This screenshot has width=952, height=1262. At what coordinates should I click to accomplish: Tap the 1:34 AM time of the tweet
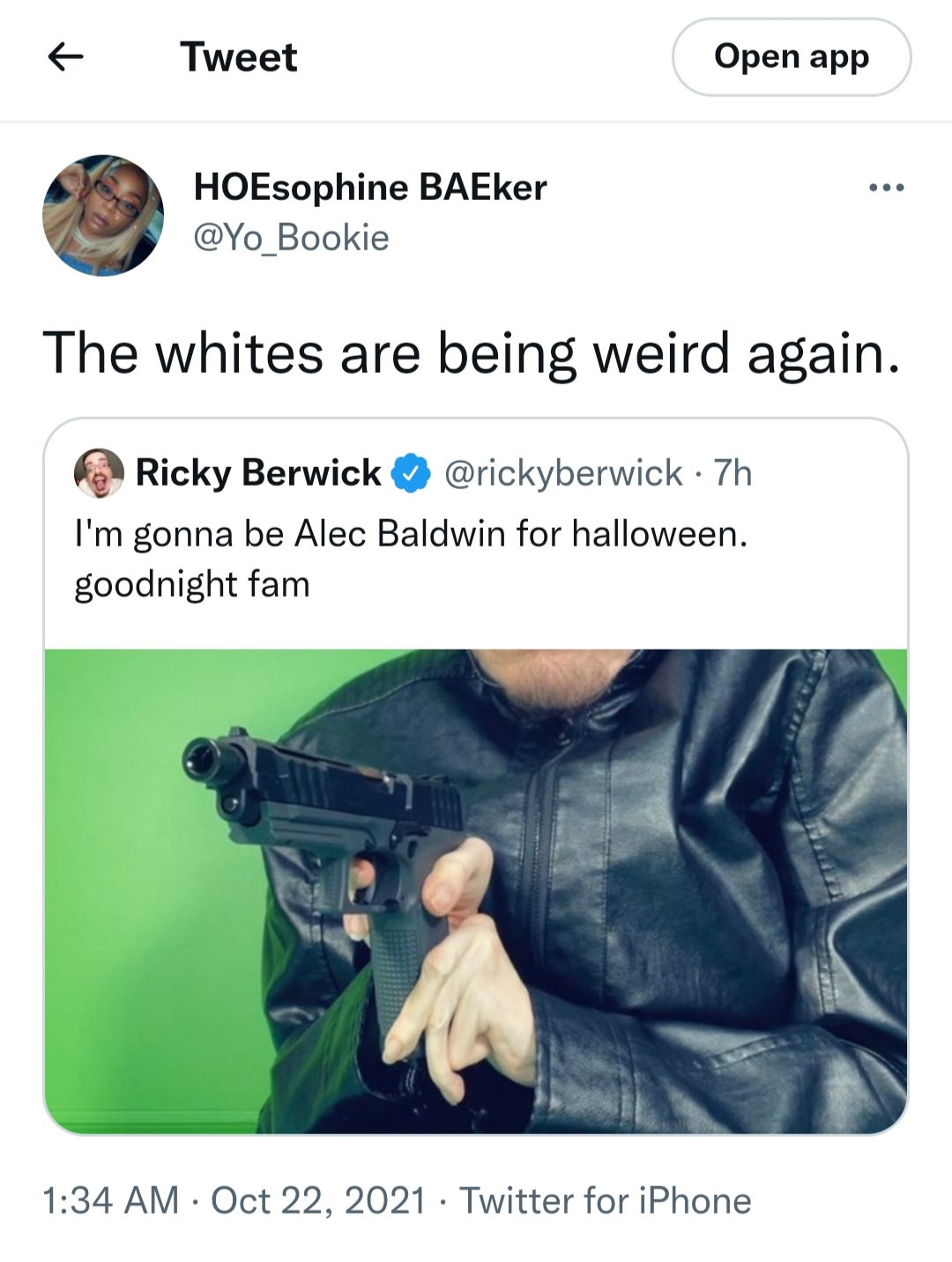point(110,1200)
